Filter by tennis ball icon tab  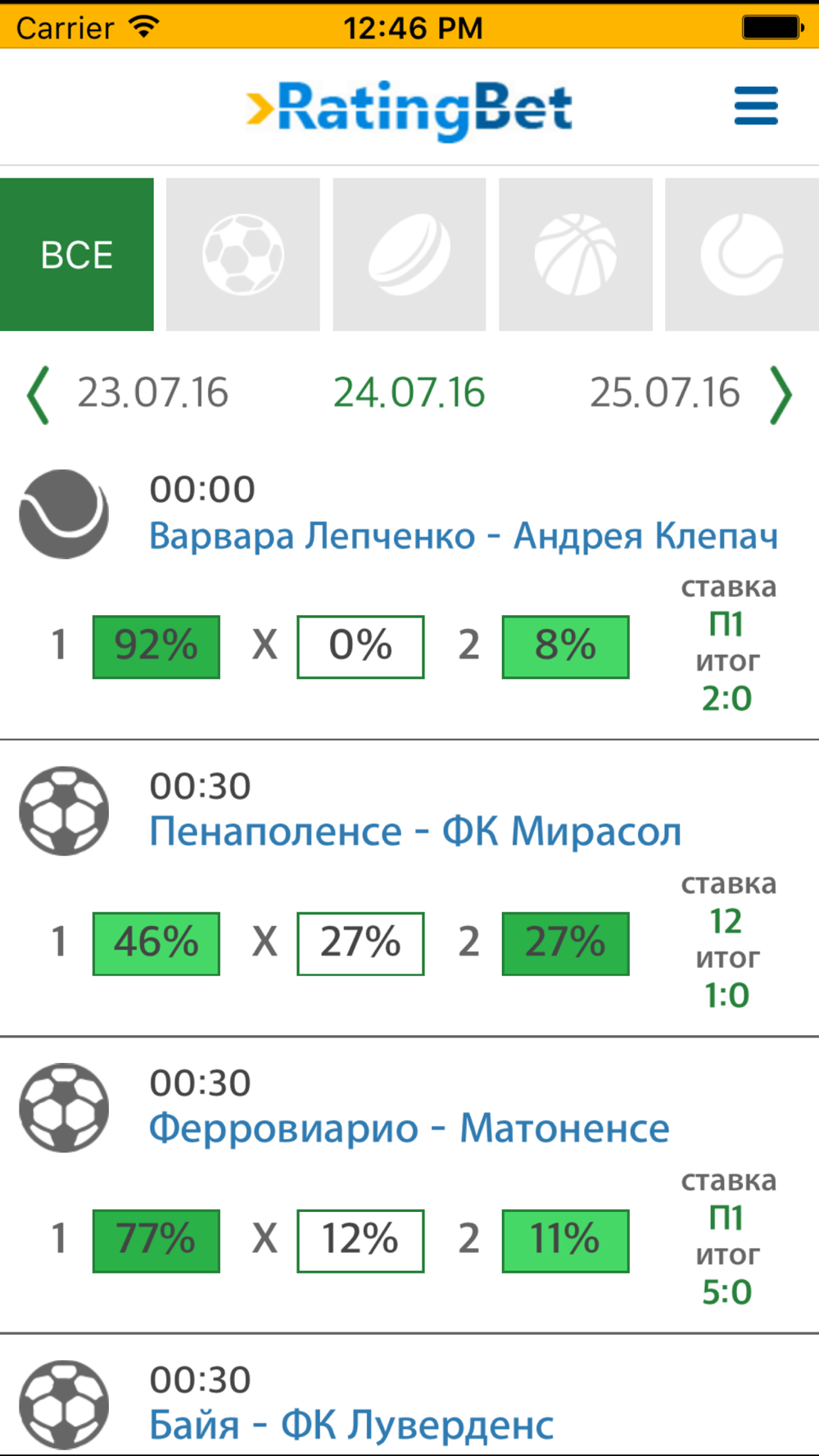tap(742, 255)
